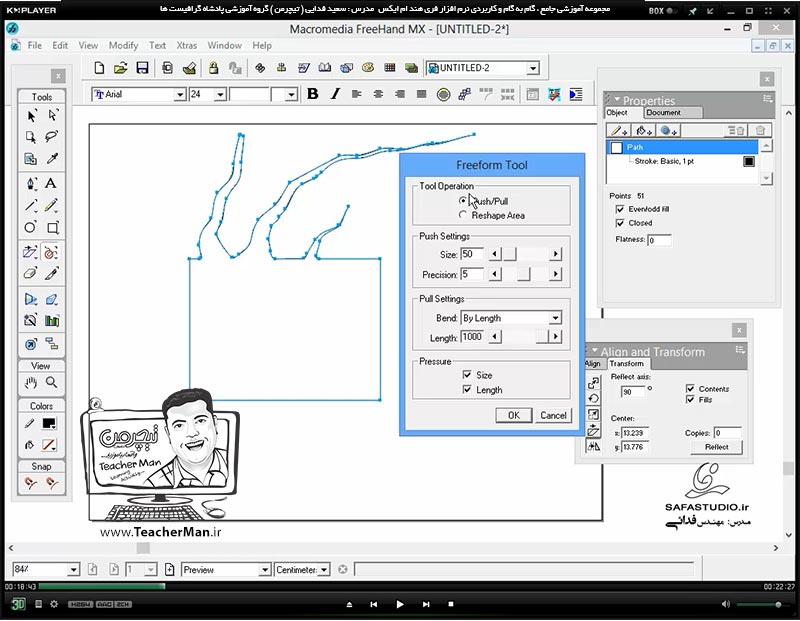Open the Preview mode dropdown
800x621 pixels.
pos(264,569)
